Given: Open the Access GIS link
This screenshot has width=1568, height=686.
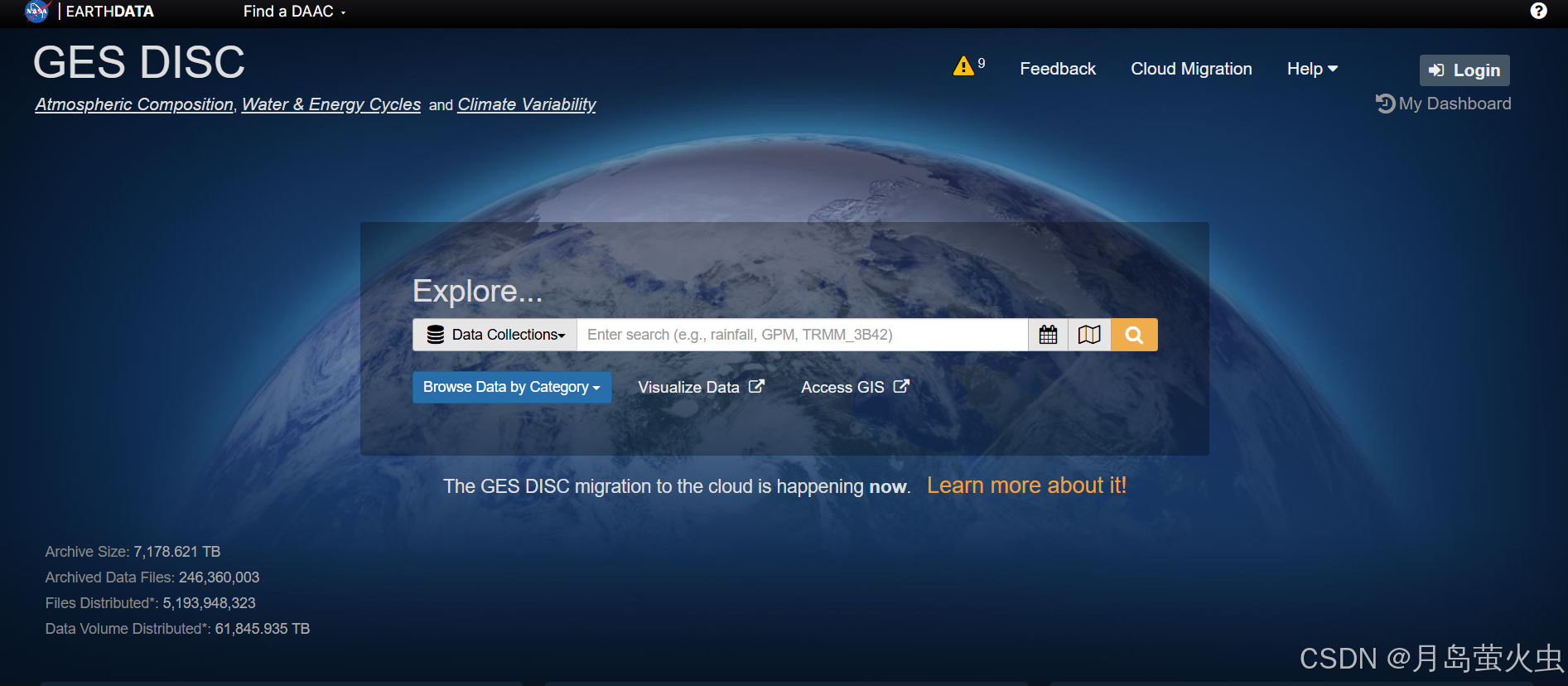Looking at the screenshot, I should coord(855,387).
